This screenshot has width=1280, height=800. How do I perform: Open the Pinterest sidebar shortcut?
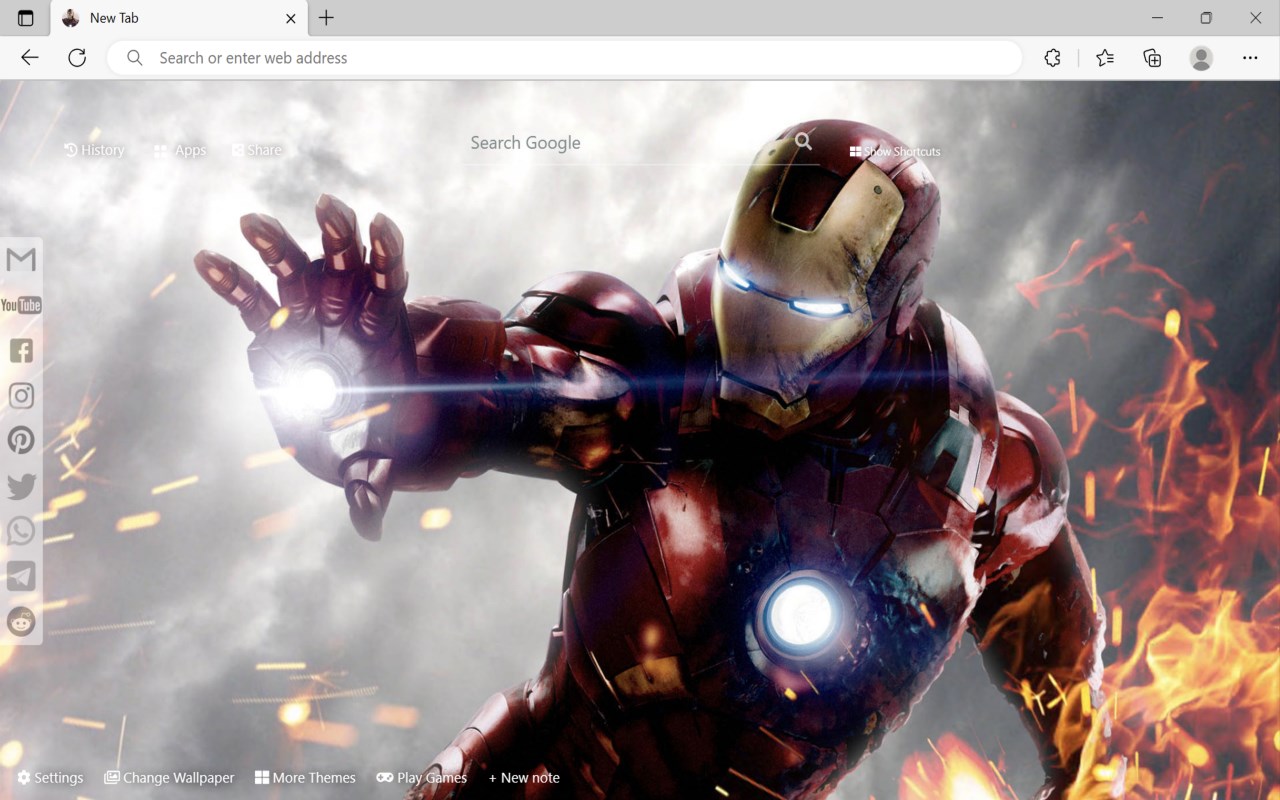pyautogui.click(x=21, y=440)
